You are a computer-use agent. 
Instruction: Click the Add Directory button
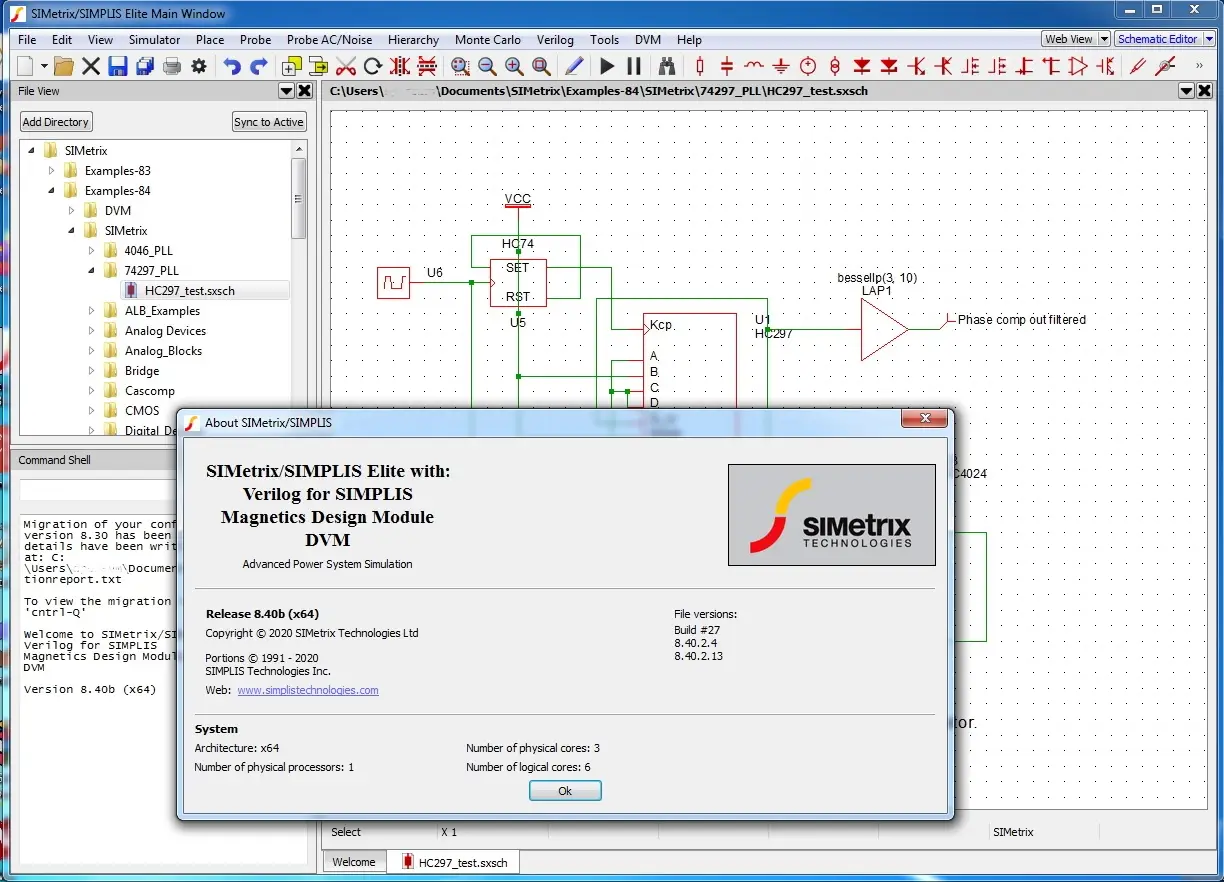point(56,122)
